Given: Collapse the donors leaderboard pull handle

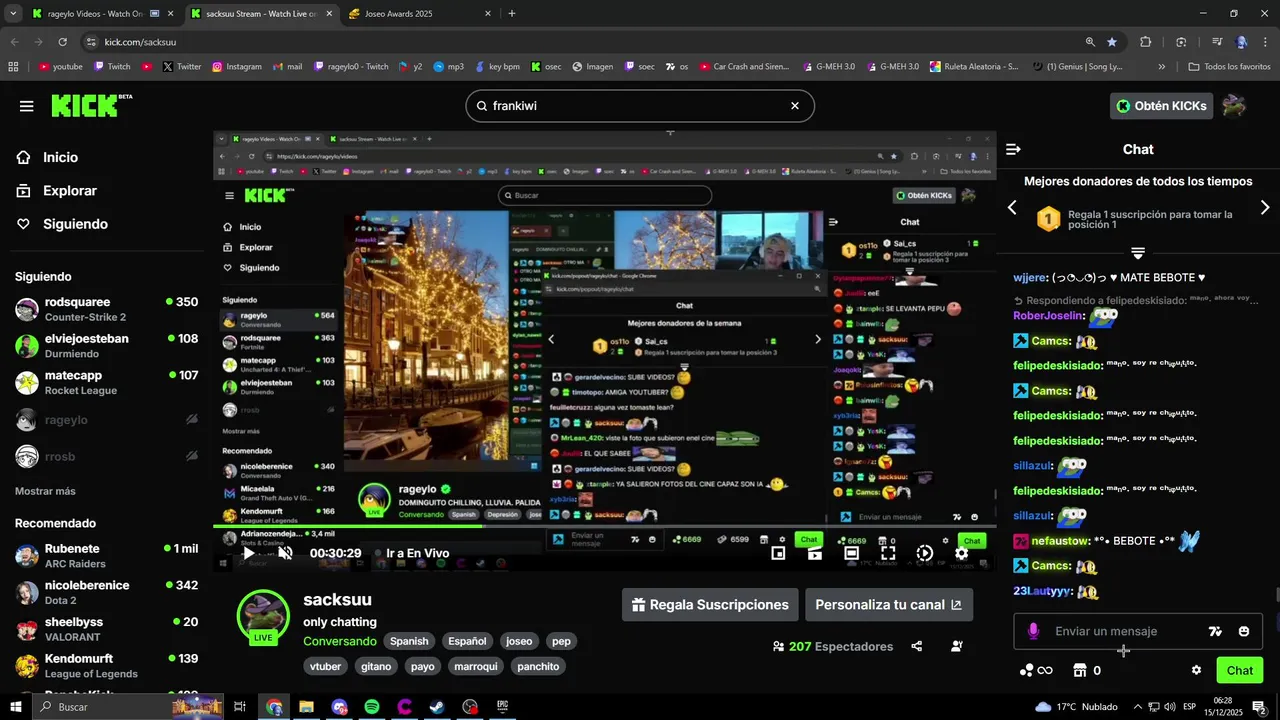Looking at the screenshot, I should pos(1137,253).
